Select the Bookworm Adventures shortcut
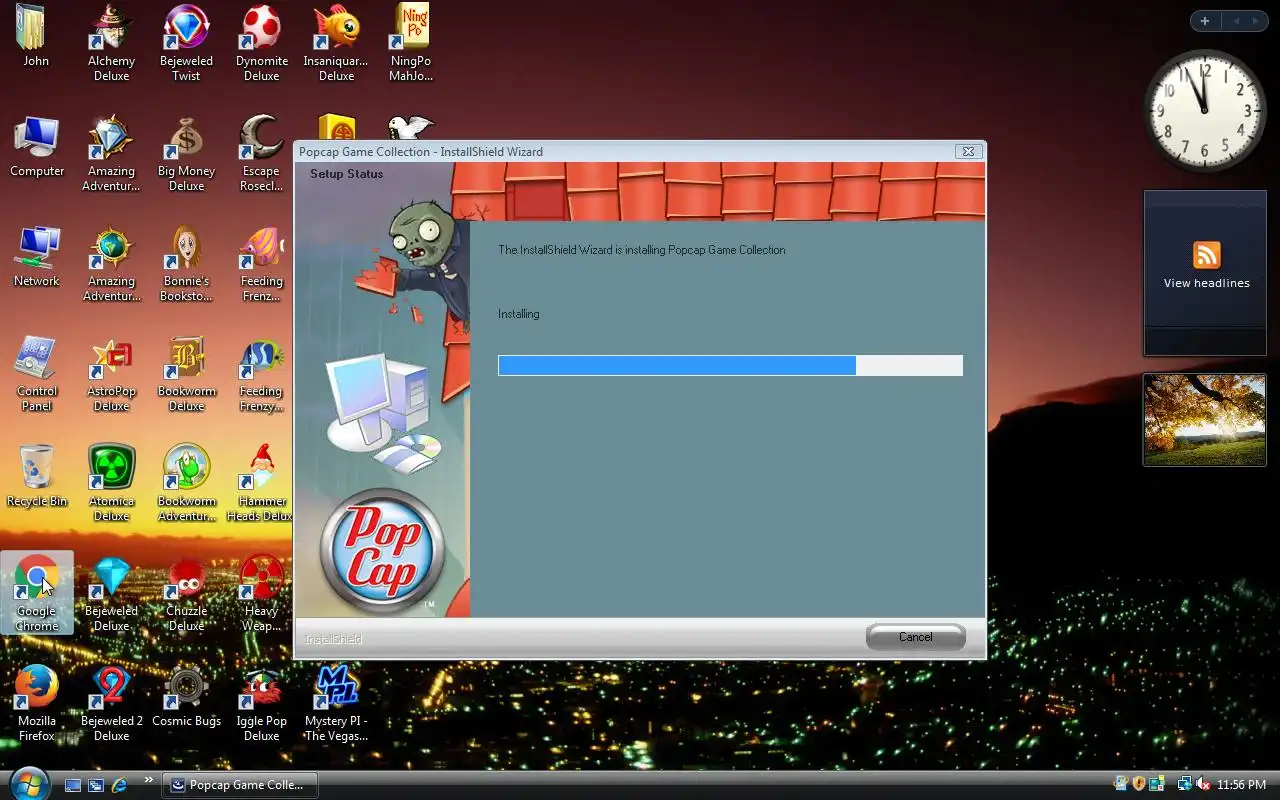Screen dimensions: 1280x800 (x=186, y=483)
